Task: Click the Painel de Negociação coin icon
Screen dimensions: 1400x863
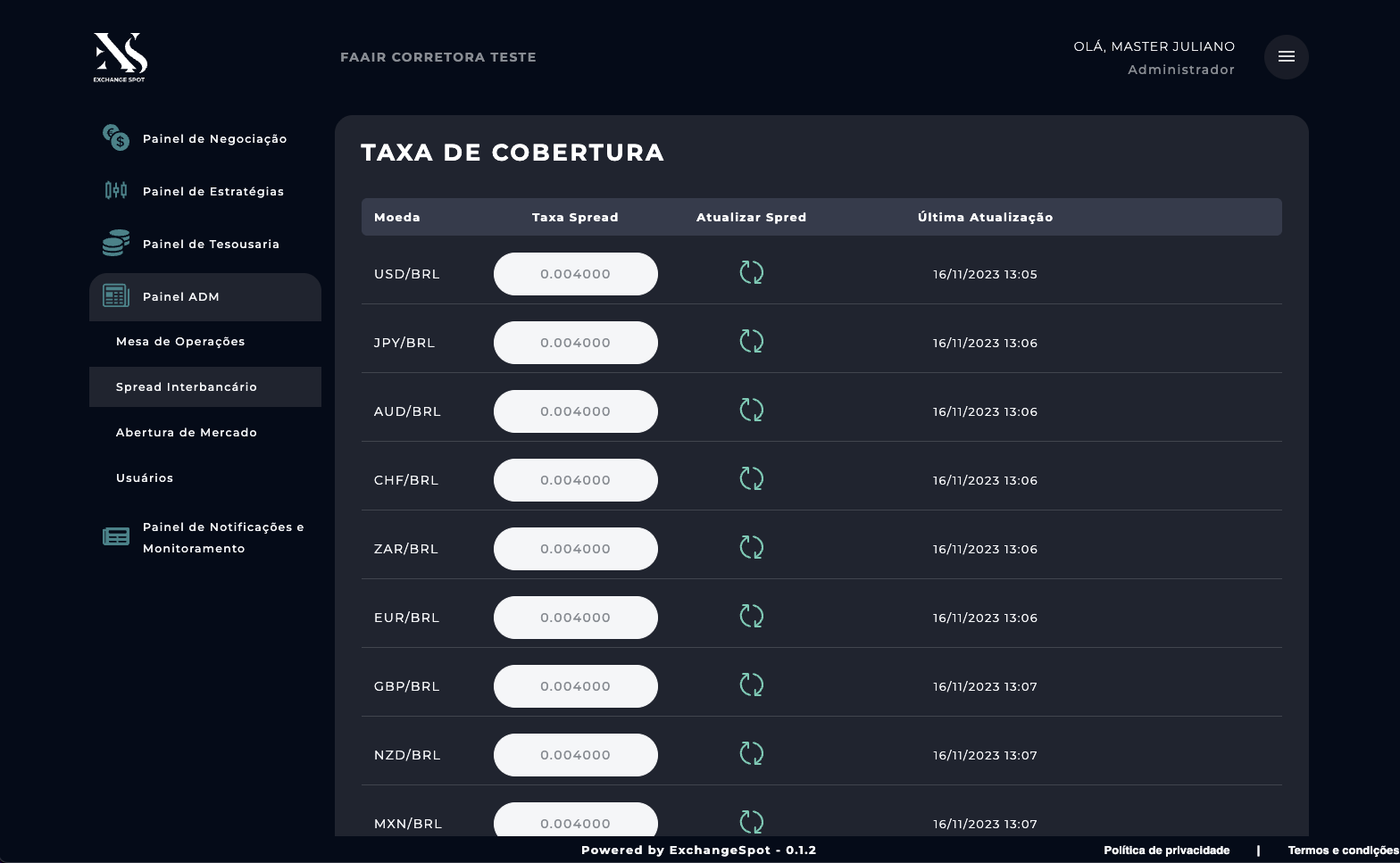Action: [116, 137]
